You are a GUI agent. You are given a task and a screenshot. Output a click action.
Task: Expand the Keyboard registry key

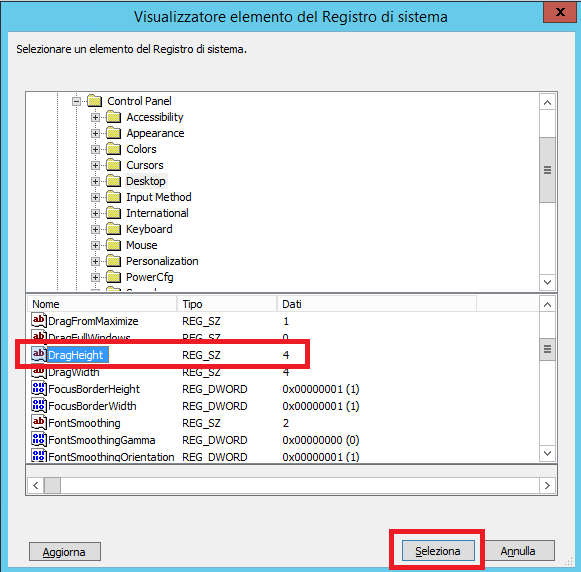pyautogui.click(x=95, y=229)
